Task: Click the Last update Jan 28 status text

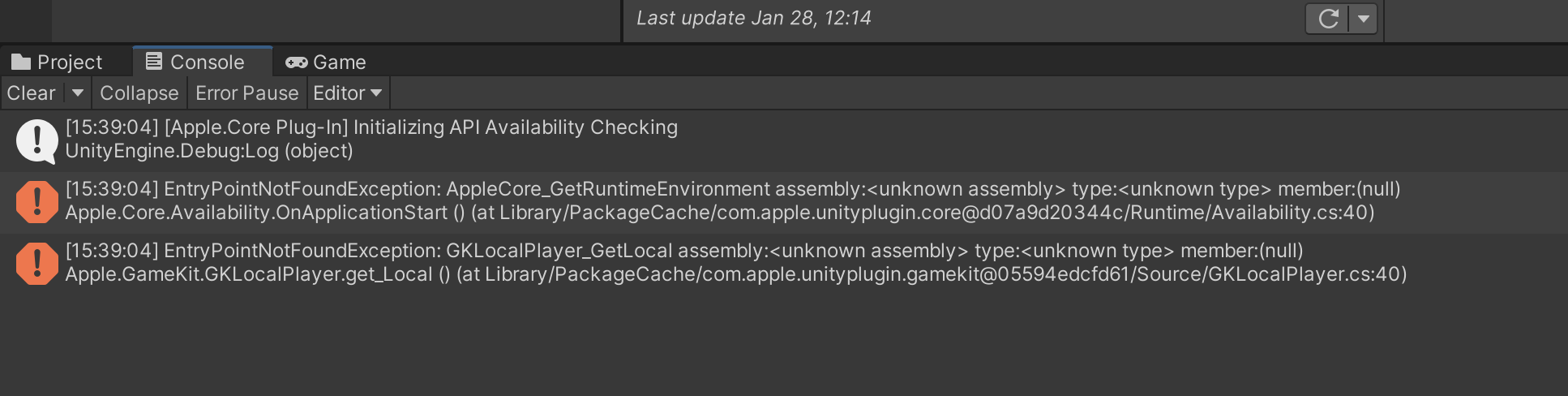Action: click(754, 18)
